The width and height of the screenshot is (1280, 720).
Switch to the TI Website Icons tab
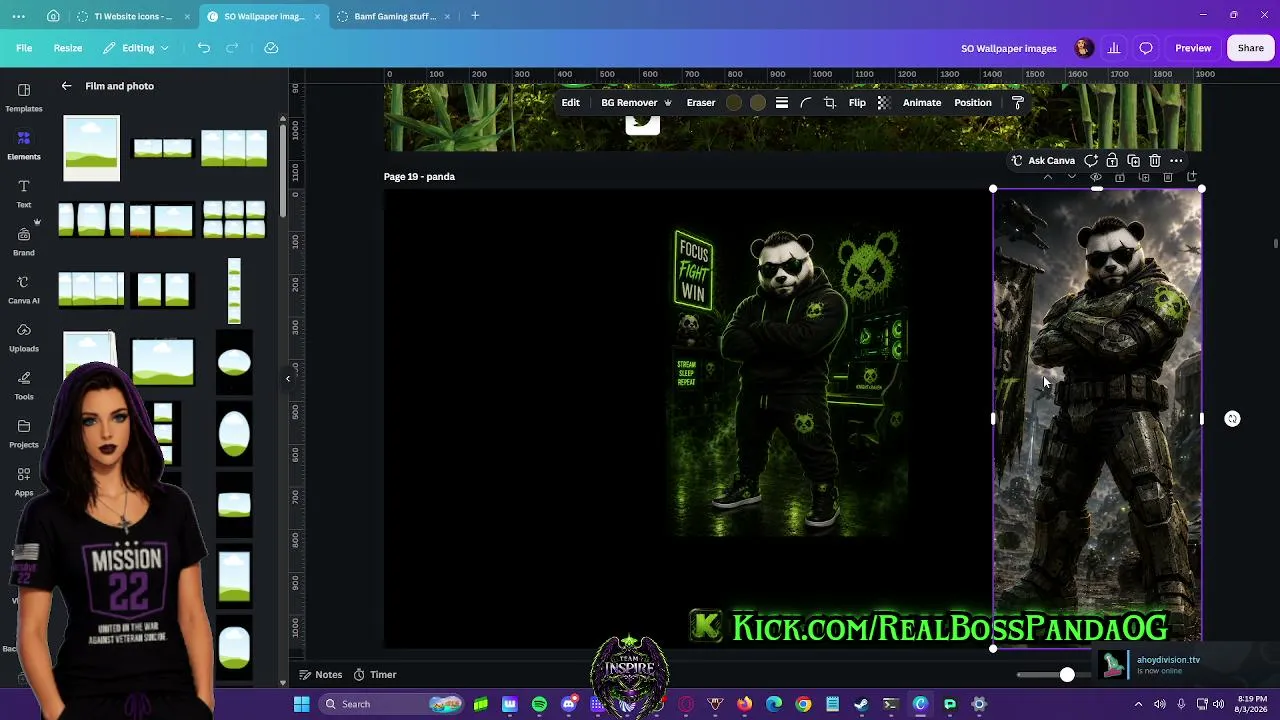133,16
